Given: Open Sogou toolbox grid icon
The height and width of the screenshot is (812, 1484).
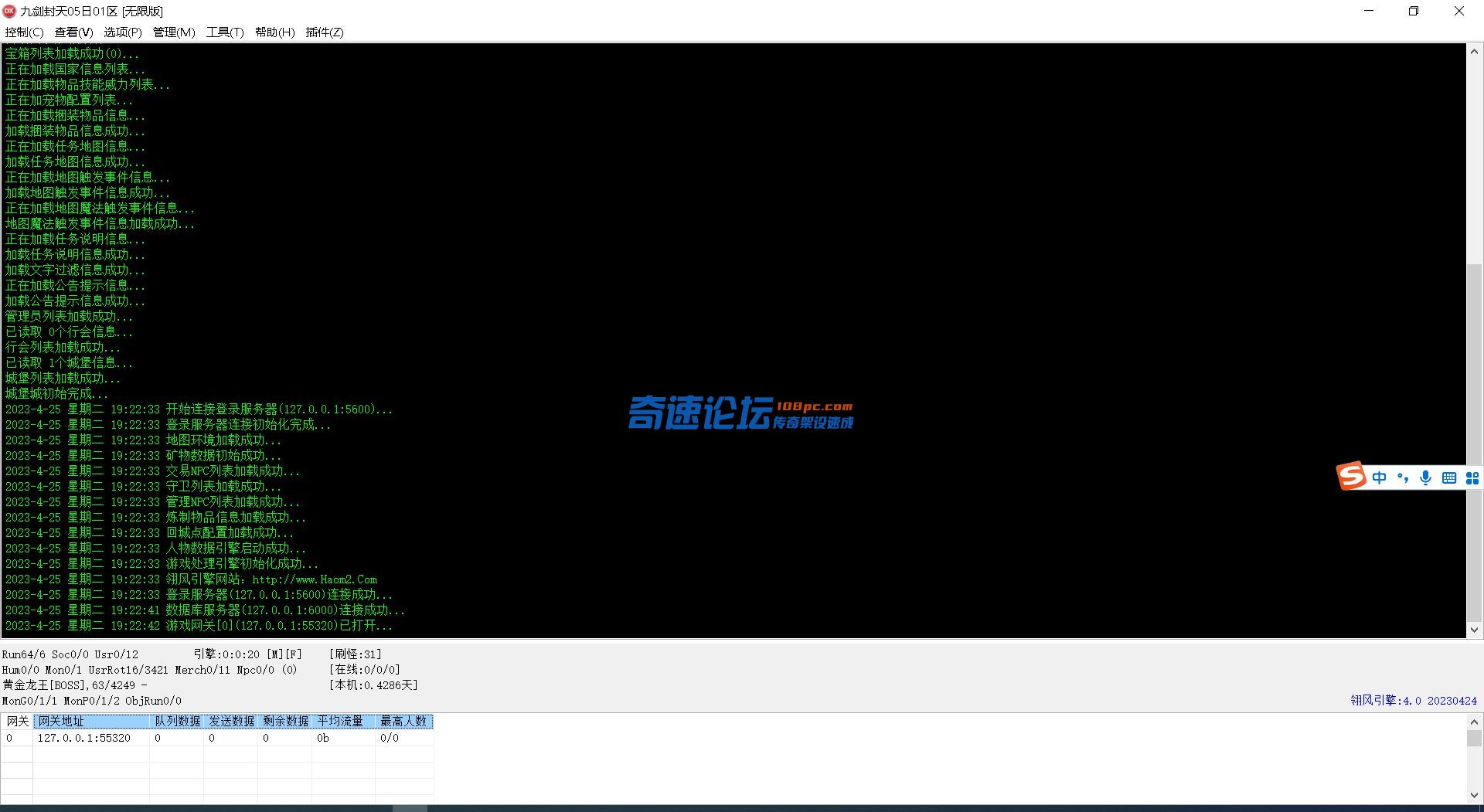Looking at the screenshot, I should point(1472,478).
